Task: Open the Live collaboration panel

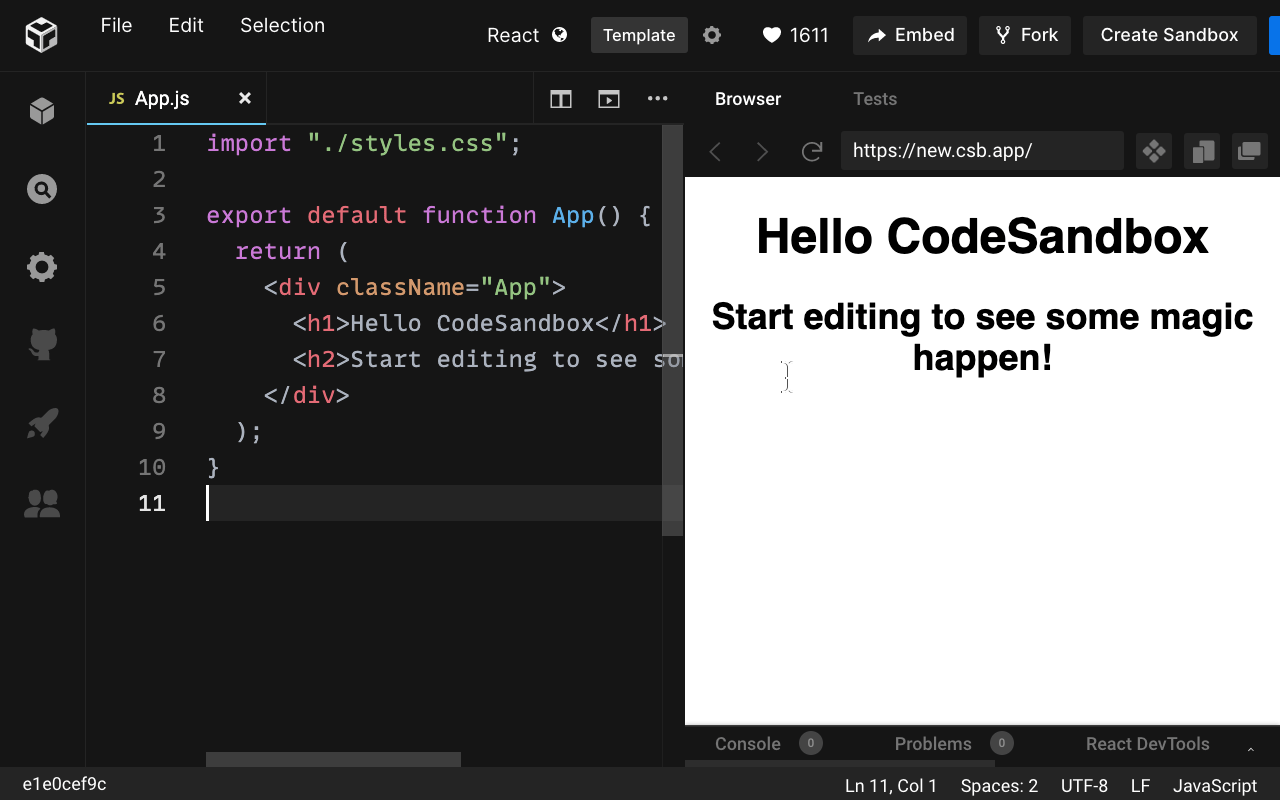Action: click(41, 503)
